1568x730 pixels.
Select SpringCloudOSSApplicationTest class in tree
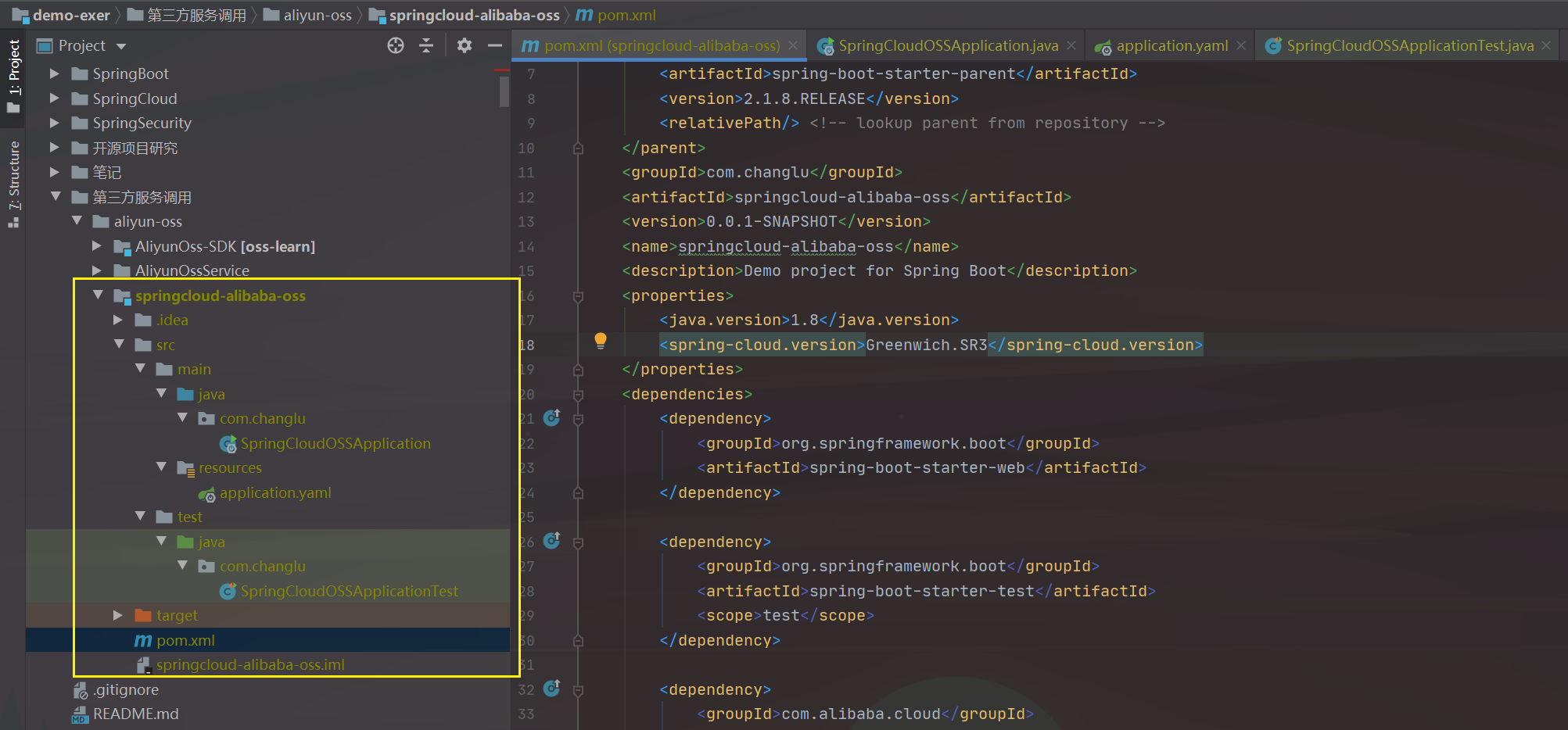point(339,591)
